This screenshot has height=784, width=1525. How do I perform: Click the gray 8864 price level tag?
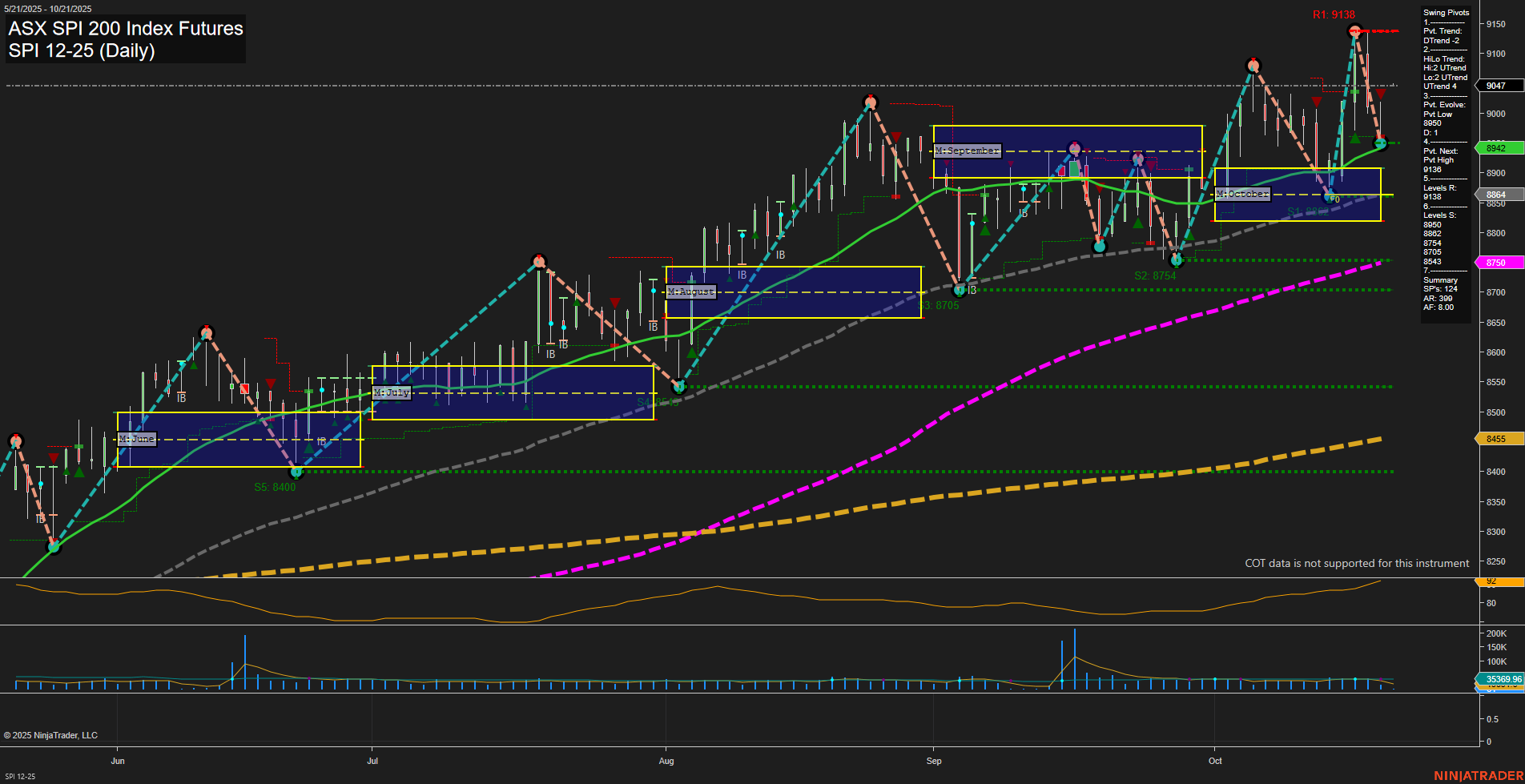[1495, 195]
